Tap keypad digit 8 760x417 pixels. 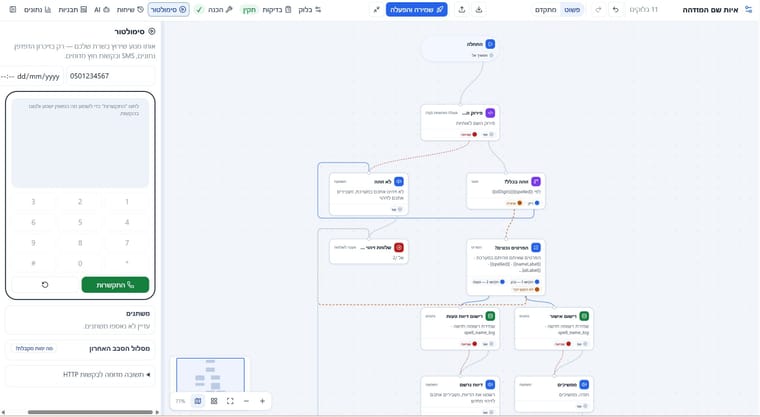click(x=80, y=242)
